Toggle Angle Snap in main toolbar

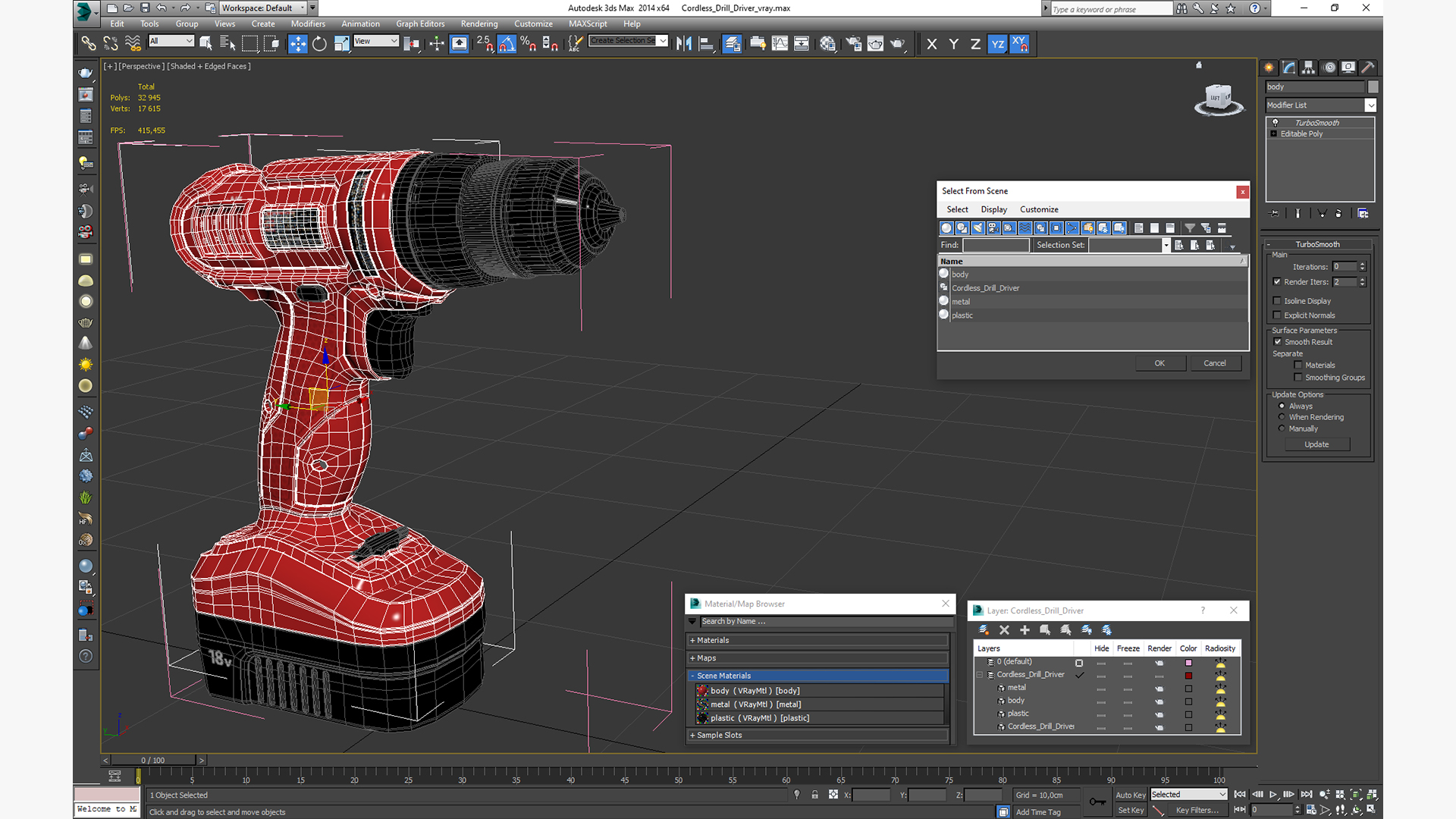pos(507,44)
